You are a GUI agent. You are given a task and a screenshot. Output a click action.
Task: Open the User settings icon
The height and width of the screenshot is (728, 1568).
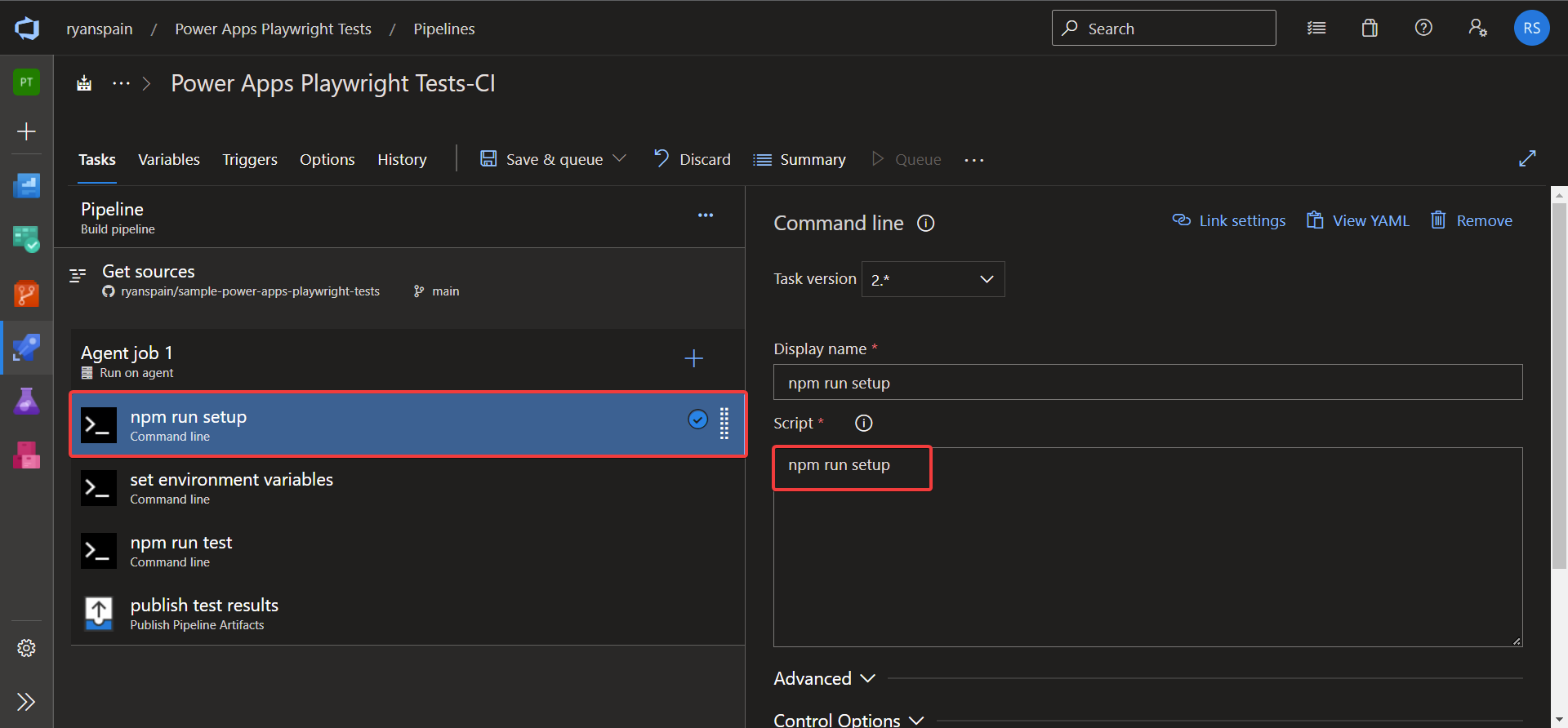point(1477,28)
